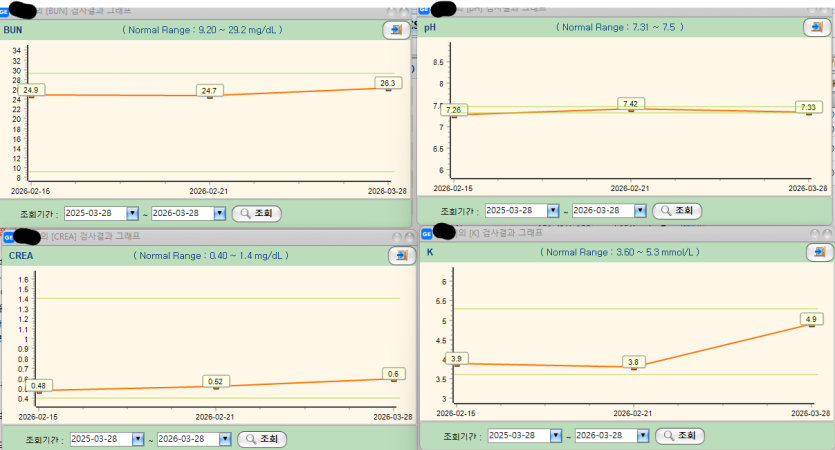Screen dimensions: 835x450
Task: Click the 0.48 data point on CREA graph
Action: point(38,386)
